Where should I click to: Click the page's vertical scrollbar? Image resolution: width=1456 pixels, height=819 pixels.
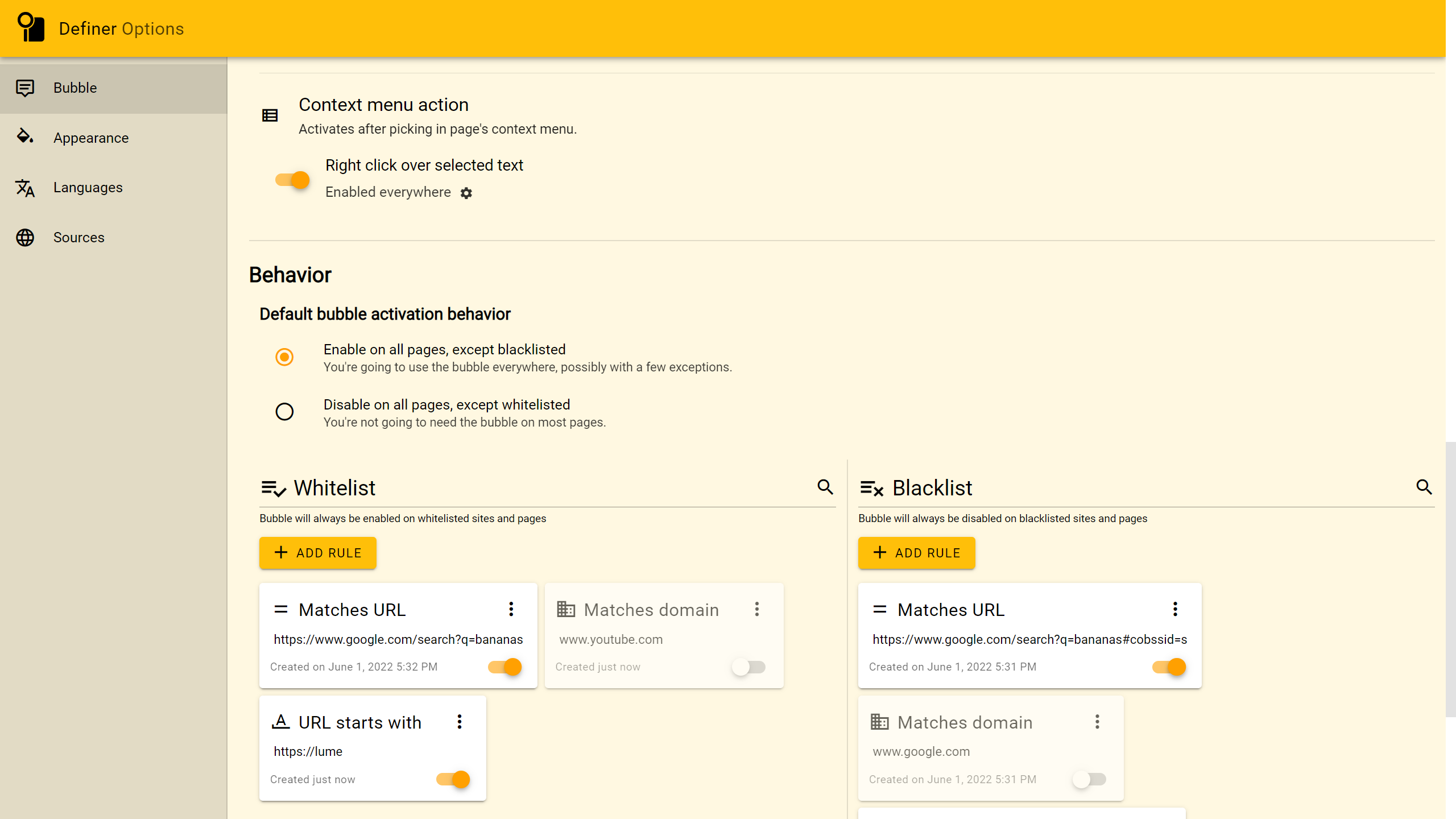[1450, 579]
